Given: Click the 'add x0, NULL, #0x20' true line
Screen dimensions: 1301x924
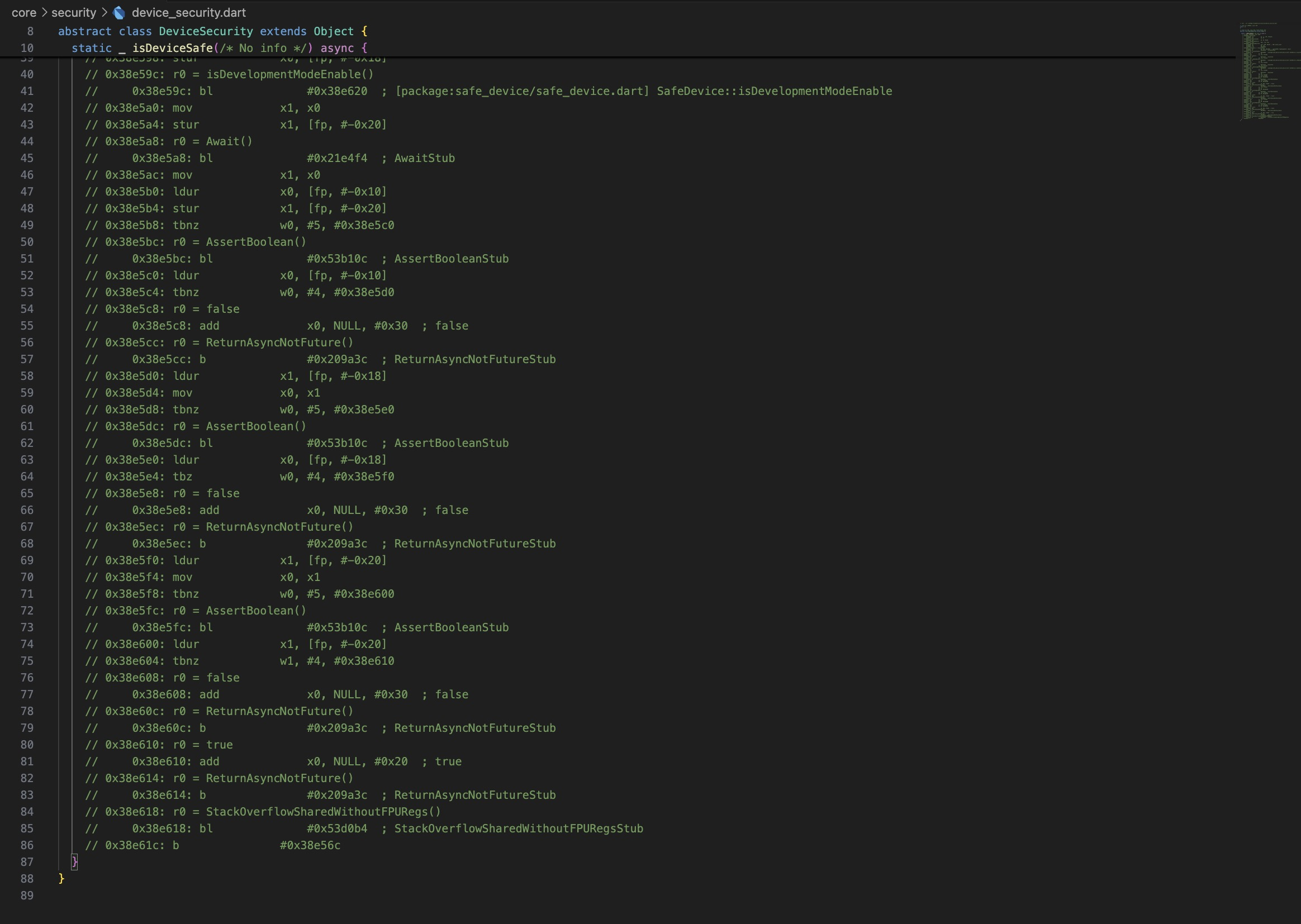Looking at the screenshot, I should (x=273, y=762).
